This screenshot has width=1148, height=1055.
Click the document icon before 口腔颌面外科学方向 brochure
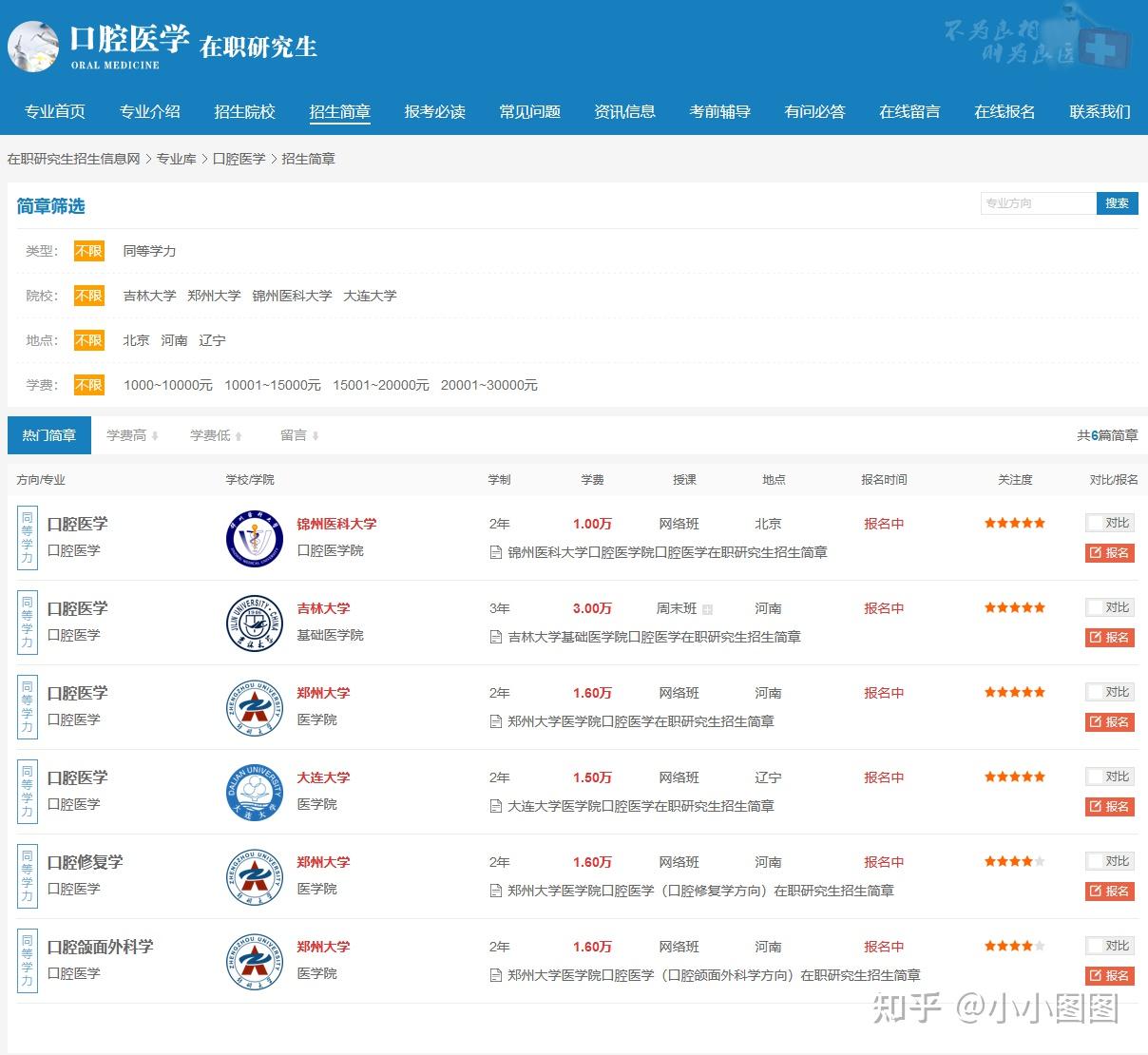click(x=495, y=975)
